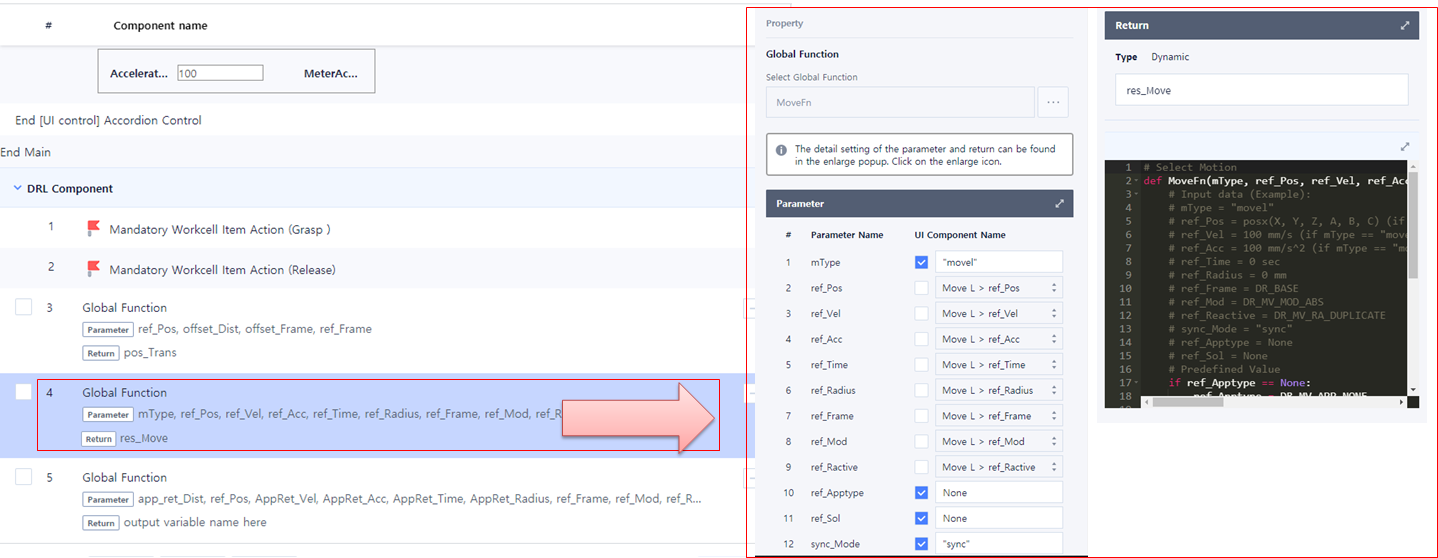Open the ref_Vel UI component dropdown
1438x558 pixels.
click(x=998, y=314)
